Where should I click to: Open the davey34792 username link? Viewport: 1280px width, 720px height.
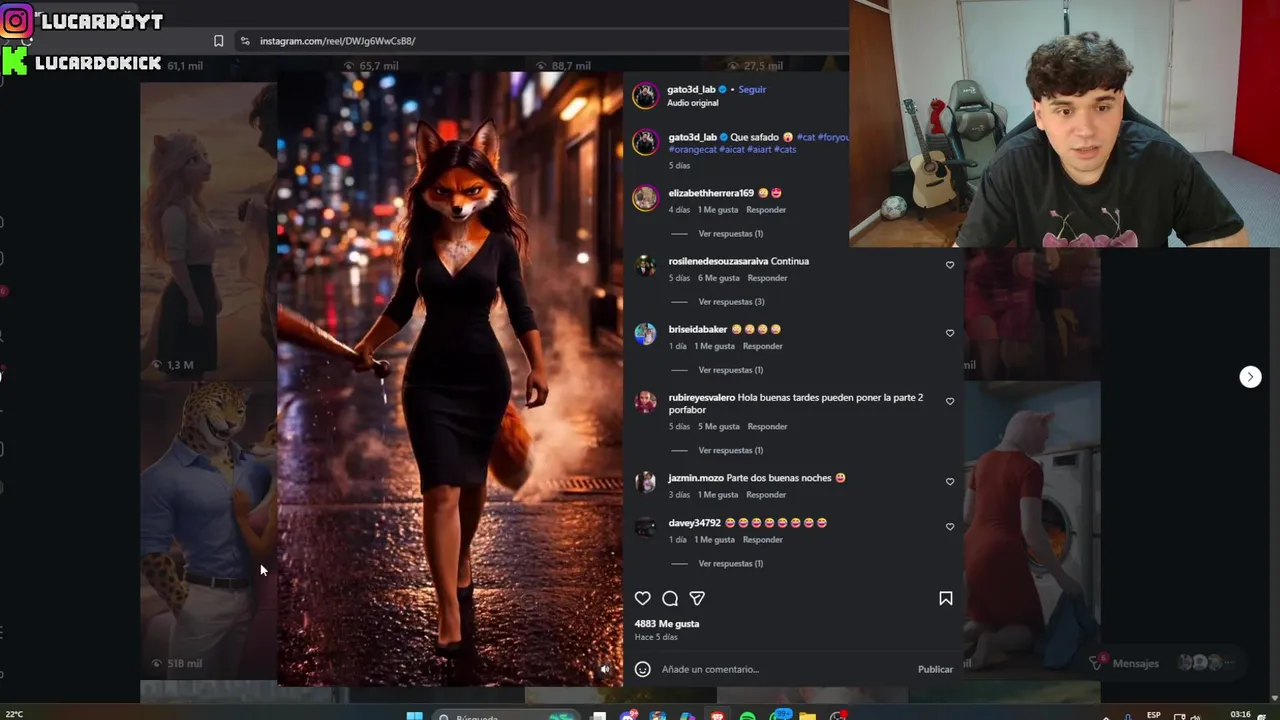tap(695, 522)
